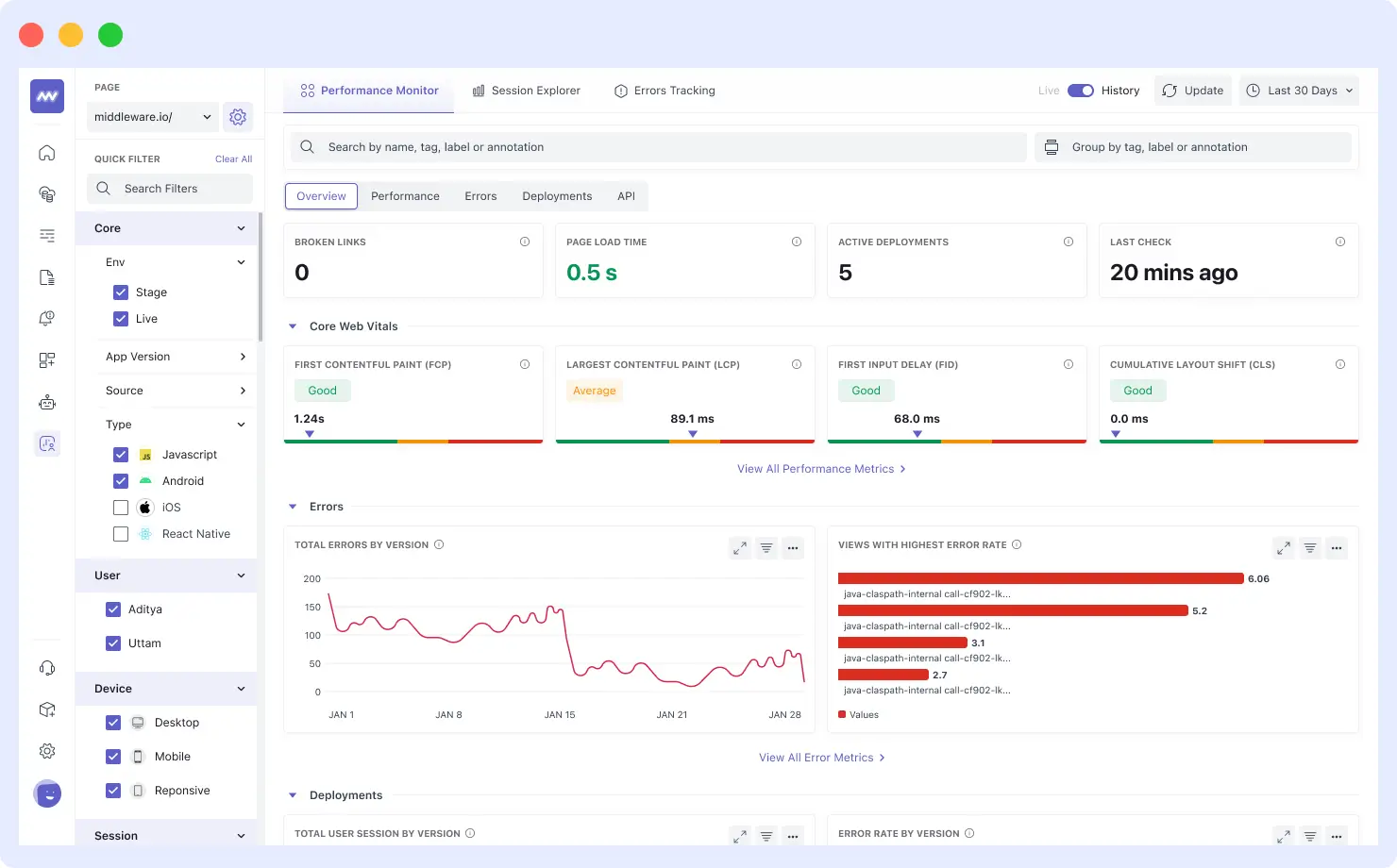Open the dashboard builder icon in sidebar
Image resolution: width=1397 pixels, height=868 pixels.
[46, 359]
